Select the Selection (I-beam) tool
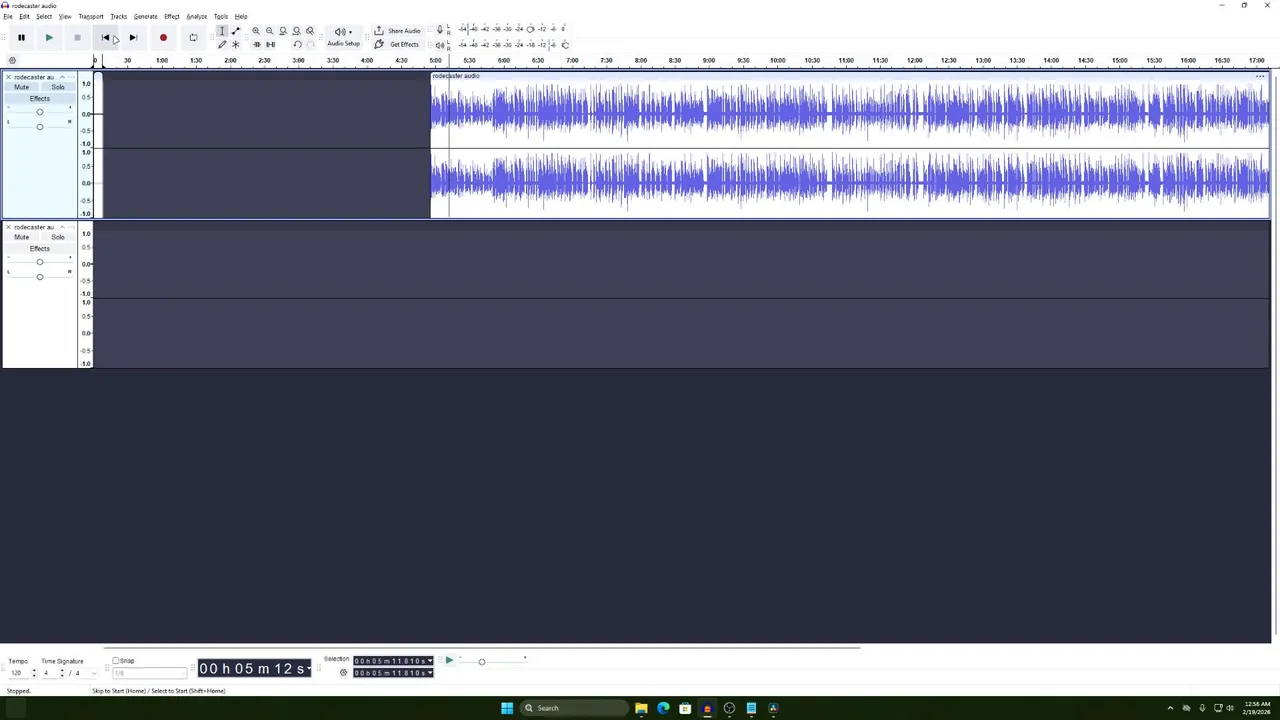This screenshot has height=720, width=1280. (222, 31)
